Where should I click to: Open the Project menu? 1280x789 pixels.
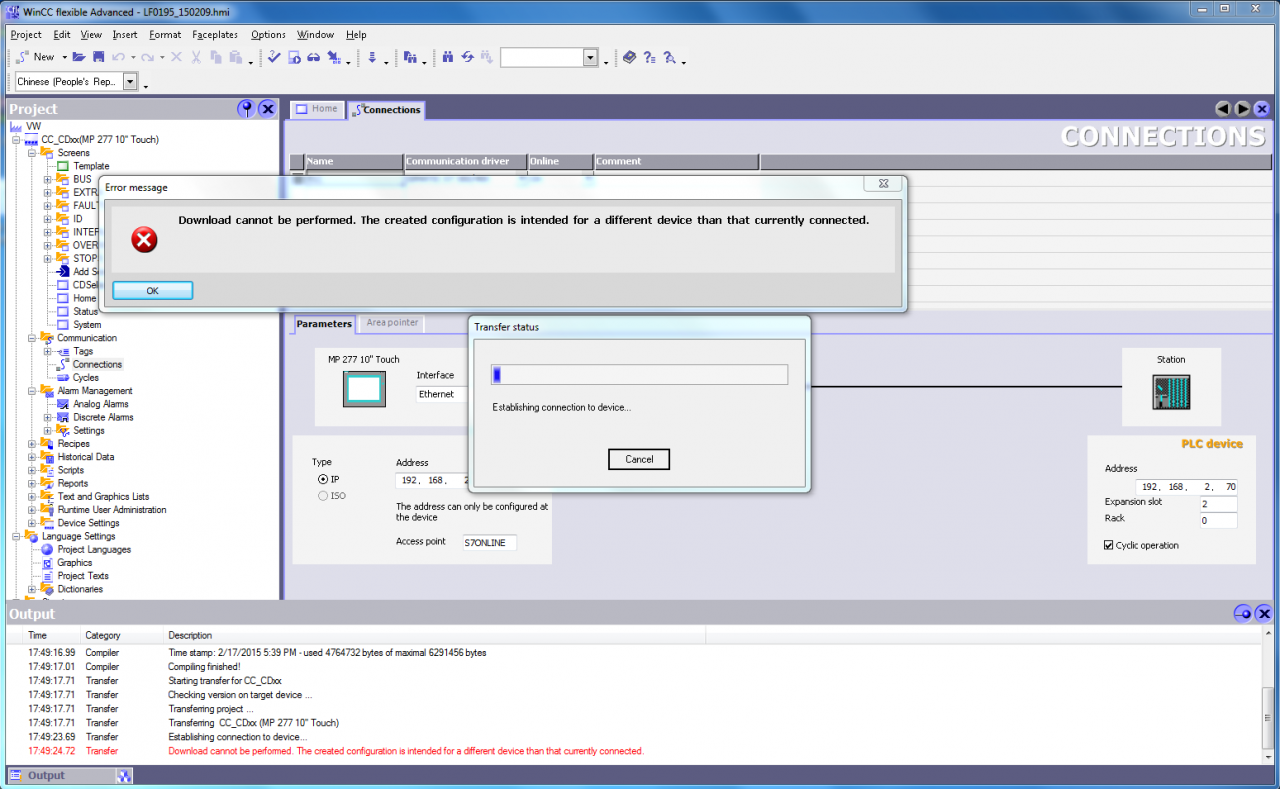[26, 34]
